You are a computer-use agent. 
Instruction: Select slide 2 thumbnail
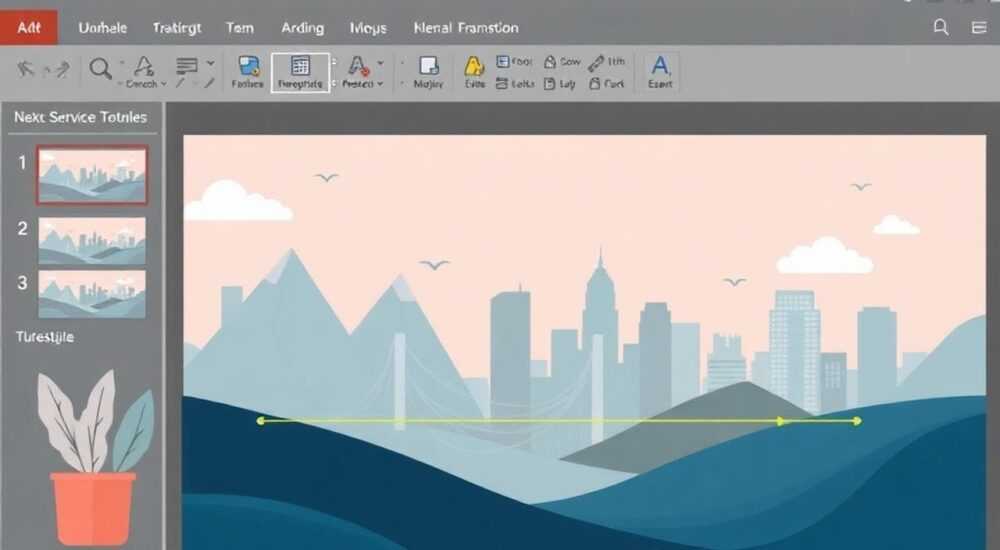(x=92, y=241)
